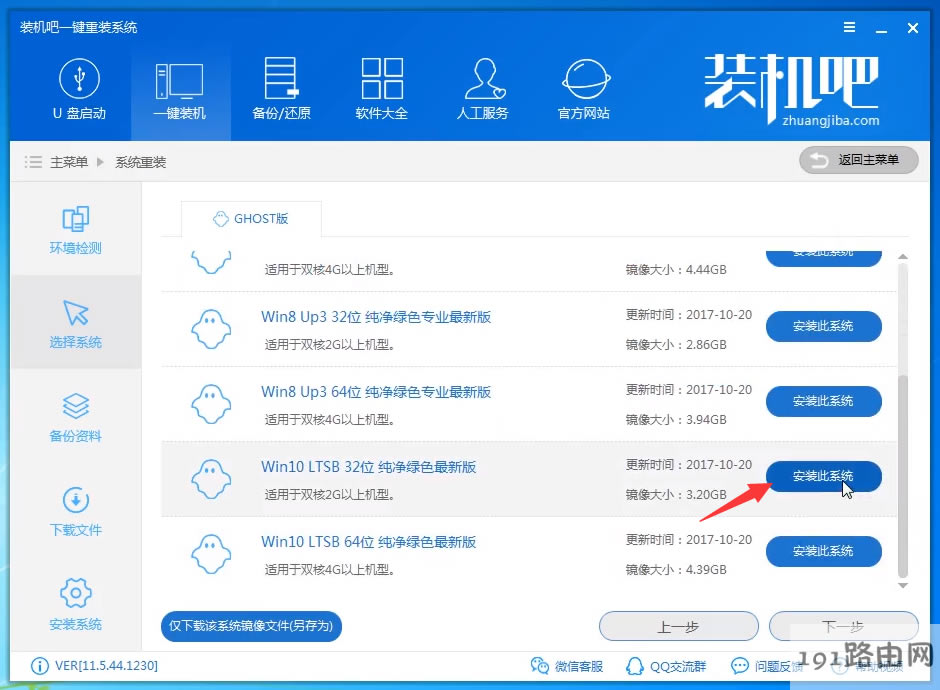
Task: Click 仅下载该系统镜像文件(另存为)
Action: (x=251, y=626)
